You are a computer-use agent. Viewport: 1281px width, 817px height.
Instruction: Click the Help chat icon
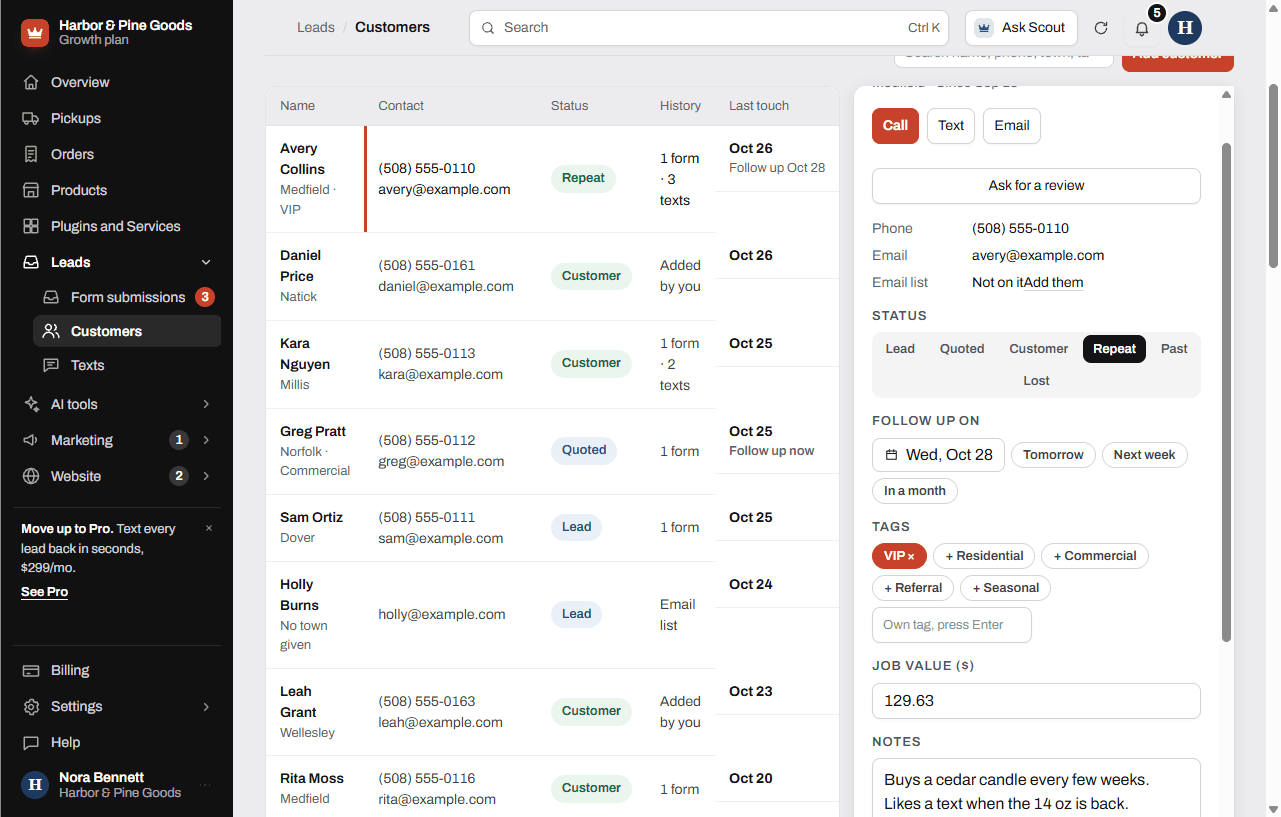point(31,742)
